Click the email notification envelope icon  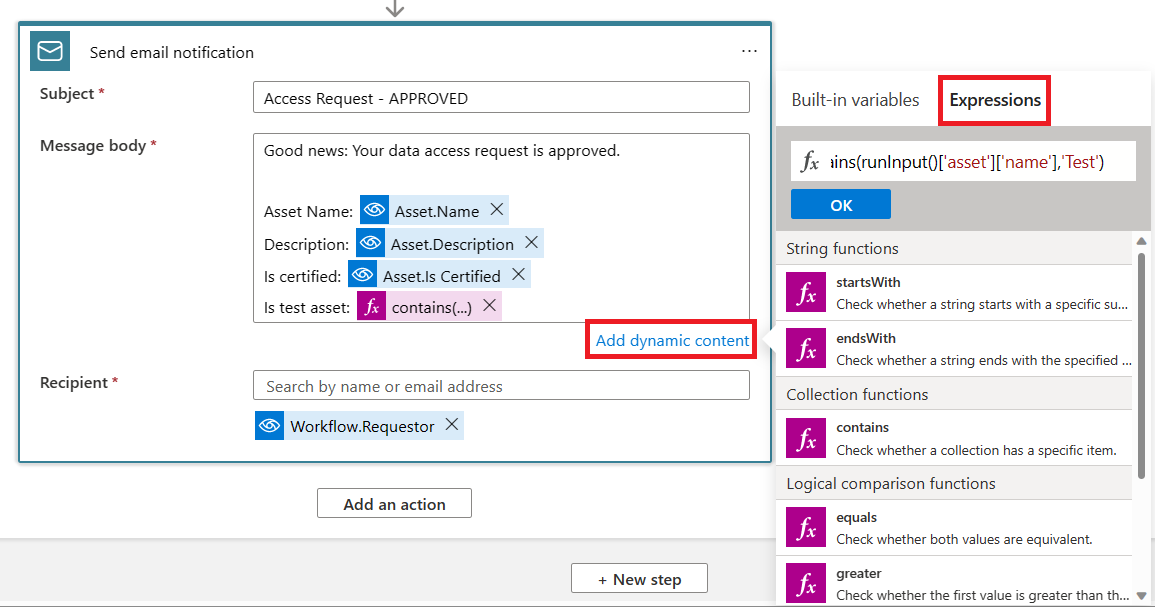[x=50, y=51]
